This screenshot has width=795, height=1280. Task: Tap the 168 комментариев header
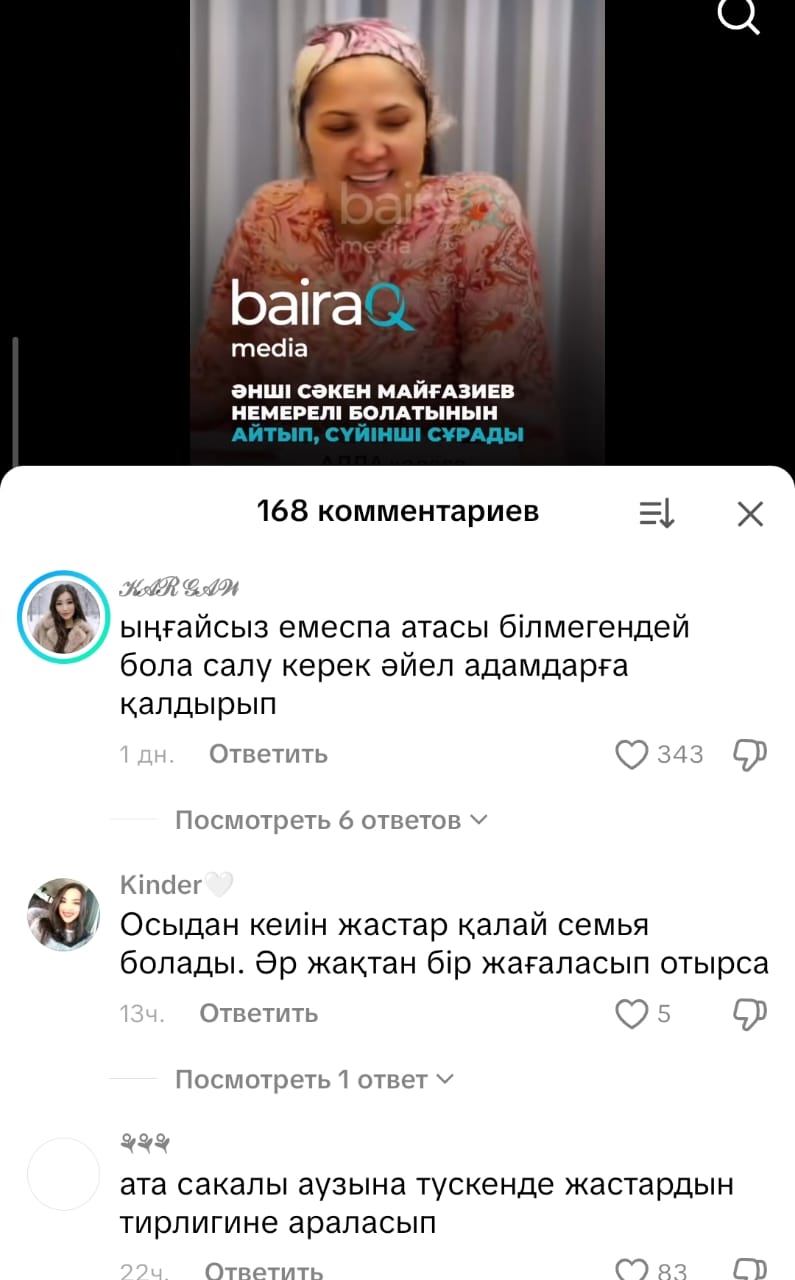pos(398,512)
